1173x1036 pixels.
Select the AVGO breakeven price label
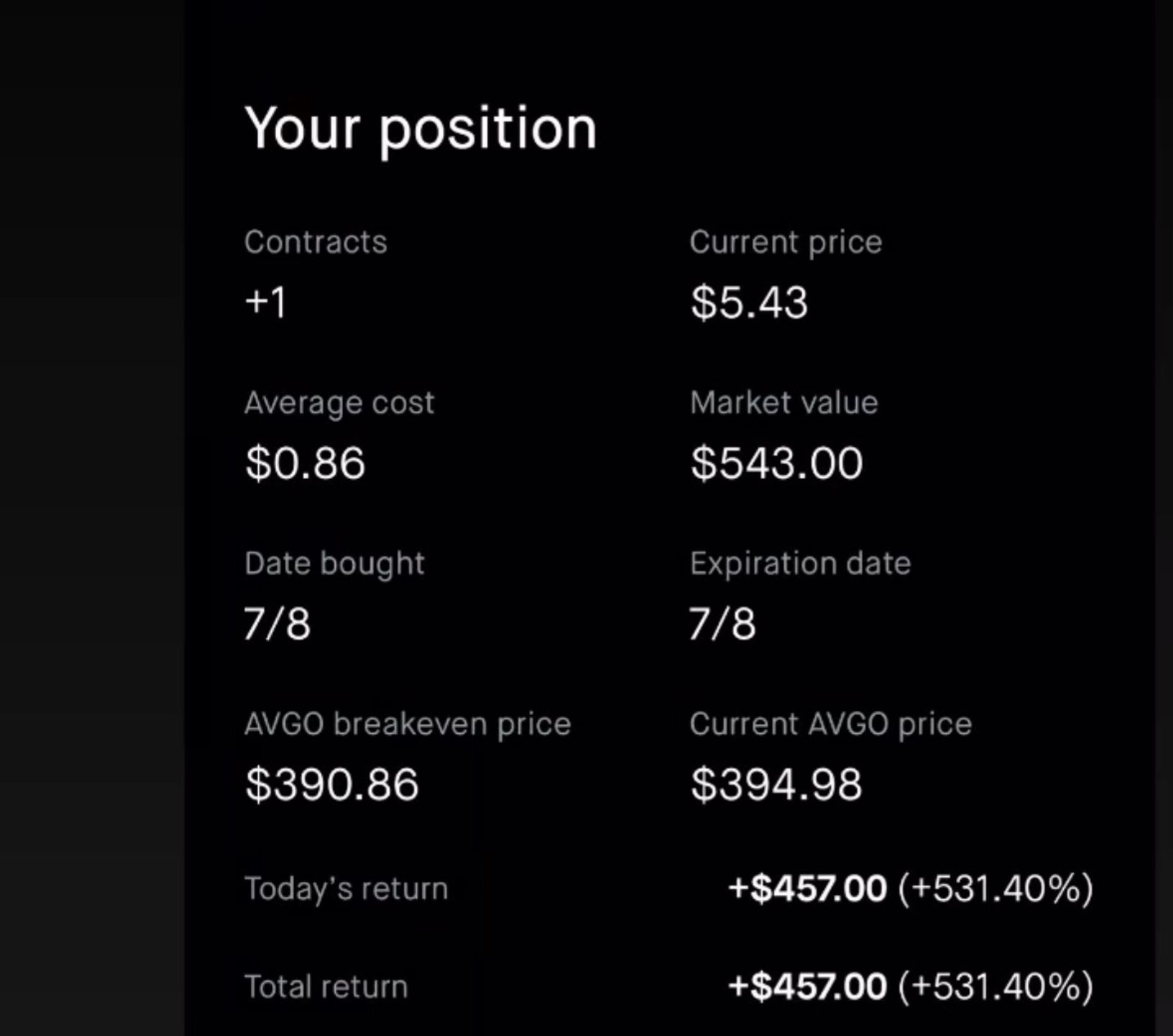[408, 724]
